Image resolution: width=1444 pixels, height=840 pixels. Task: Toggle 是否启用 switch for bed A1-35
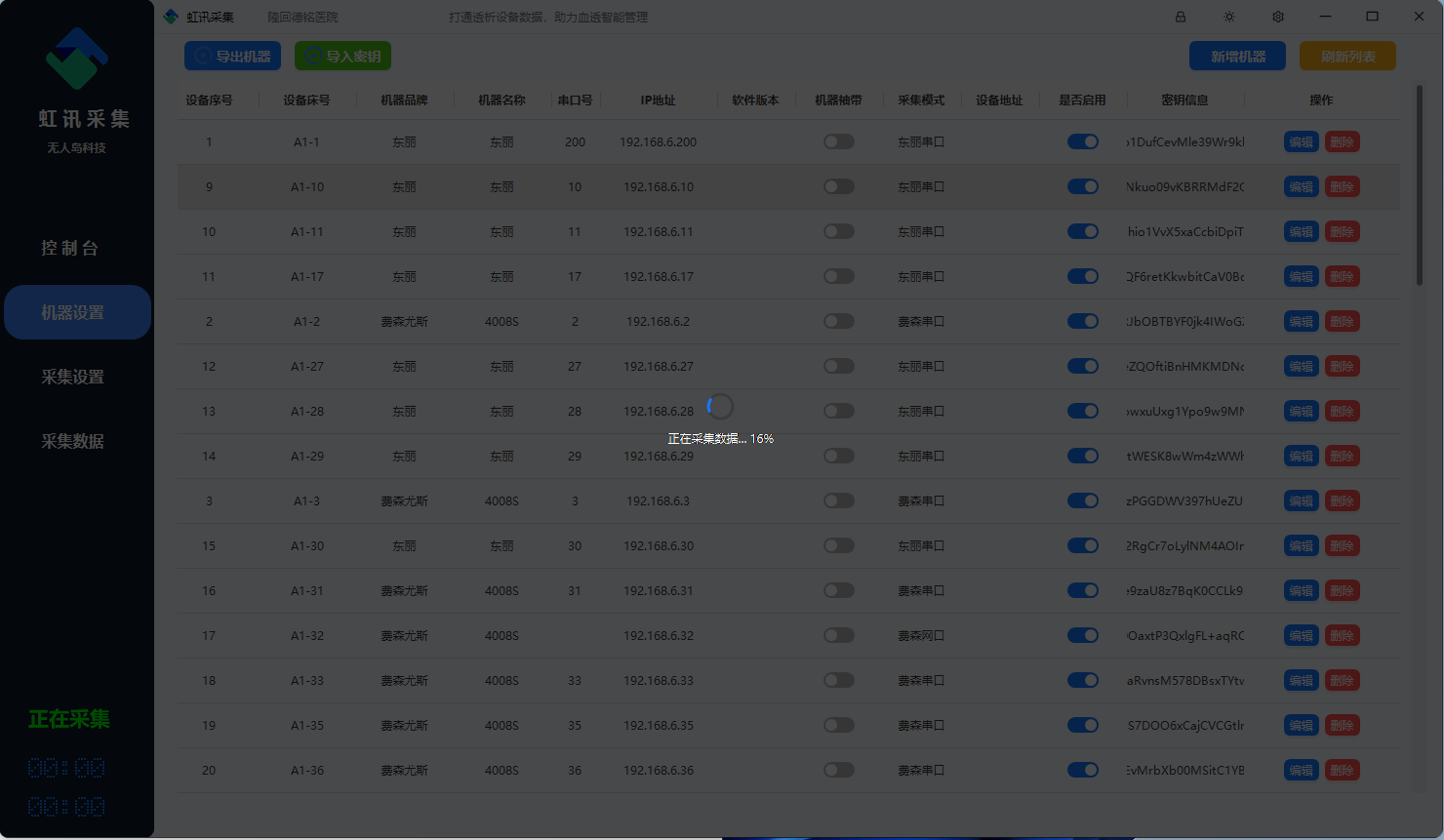1083,725
